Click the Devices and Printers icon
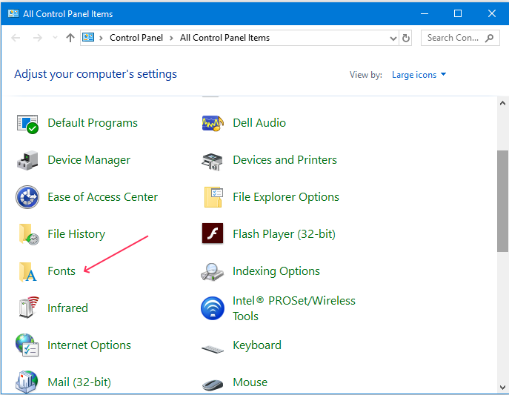 coord(212,161)
